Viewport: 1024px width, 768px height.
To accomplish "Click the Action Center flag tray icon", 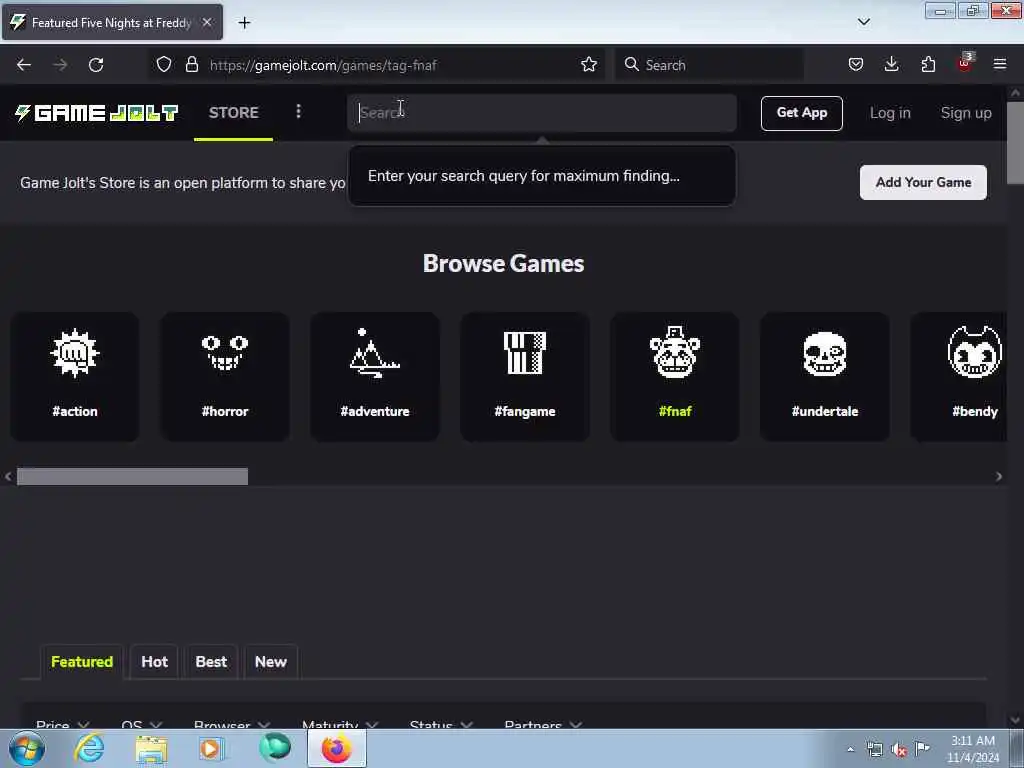I will pyautogui.click(x=922, y=748).
